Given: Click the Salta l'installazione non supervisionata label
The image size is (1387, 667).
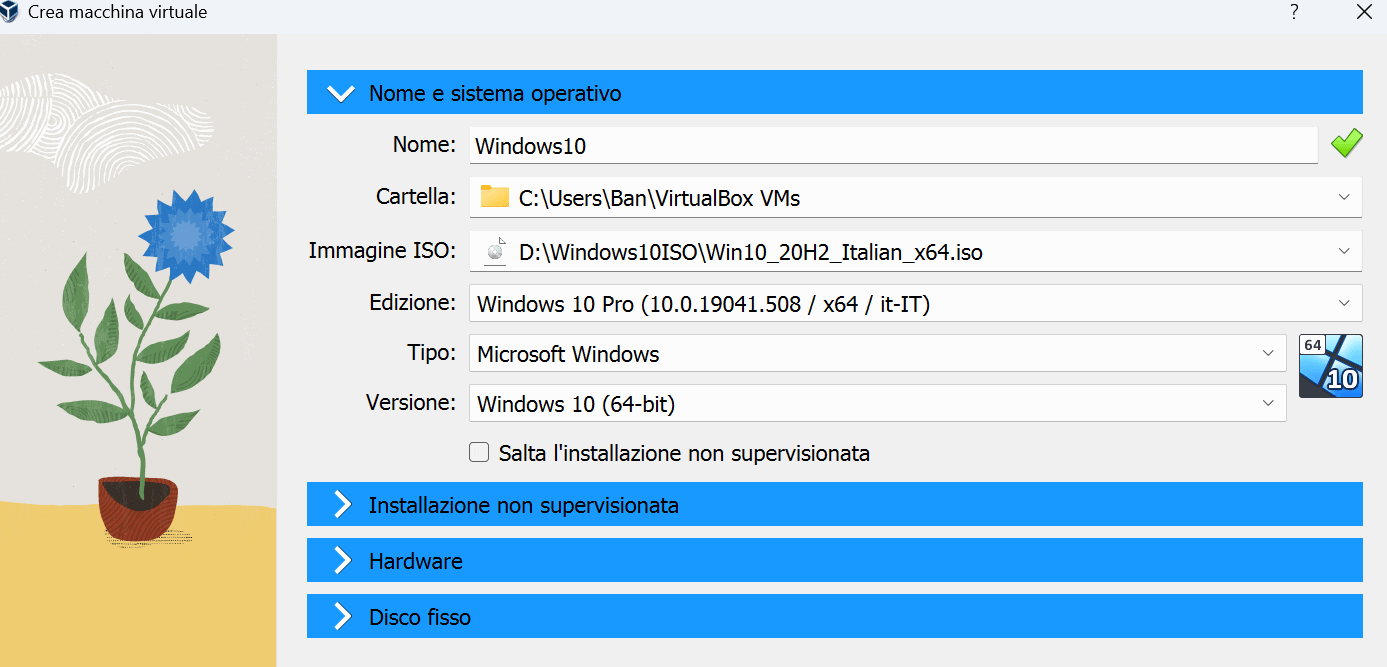Looking at the screenshot, I should point(684,453).
